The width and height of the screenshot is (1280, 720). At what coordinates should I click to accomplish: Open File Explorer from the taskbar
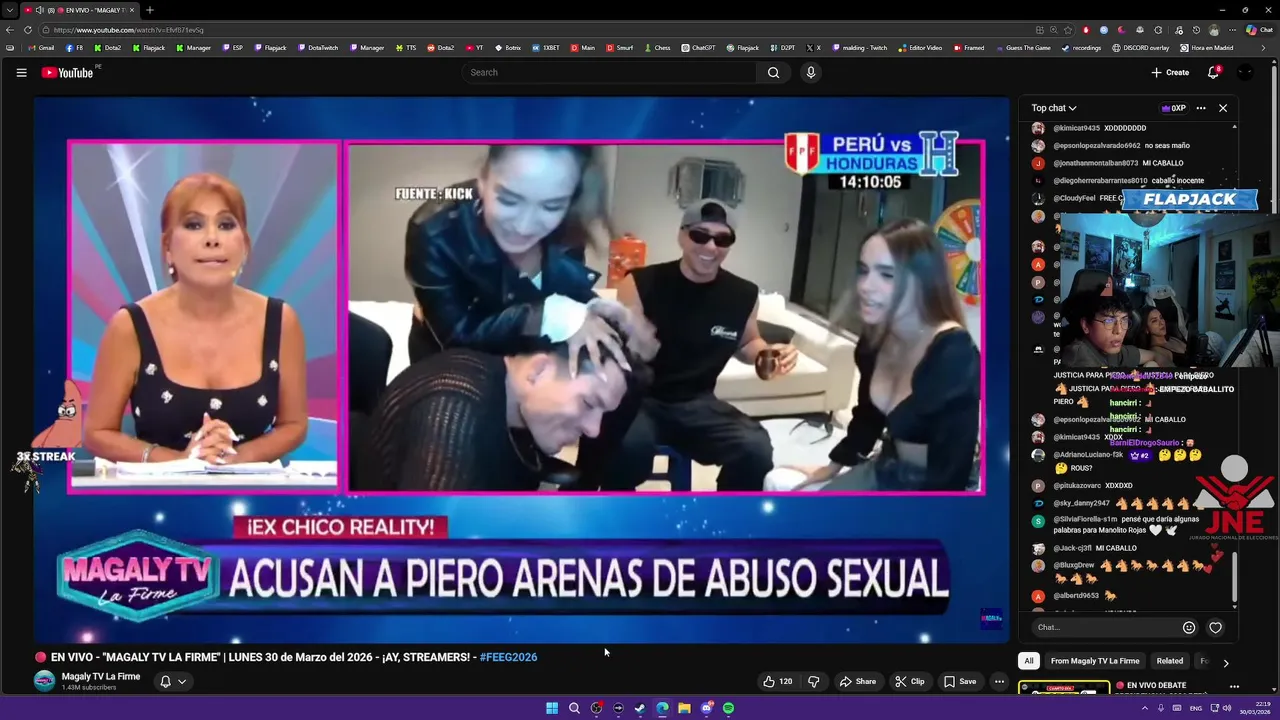[684, 708]
